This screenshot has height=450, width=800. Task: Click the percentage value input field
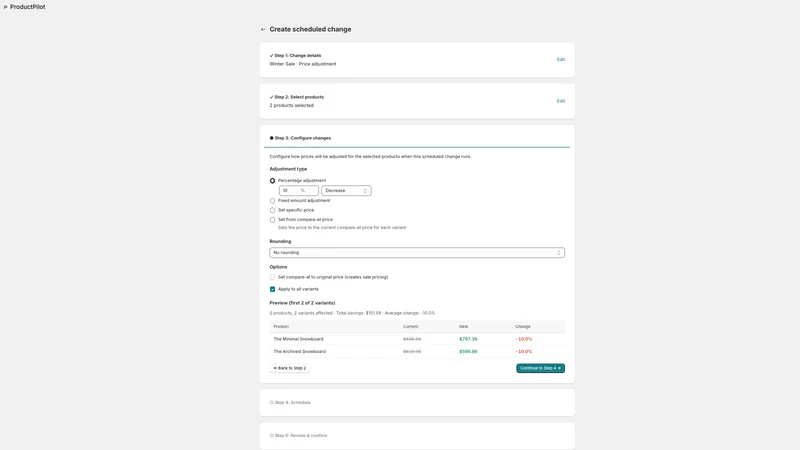pyautogui.click(x=298, y=191)
